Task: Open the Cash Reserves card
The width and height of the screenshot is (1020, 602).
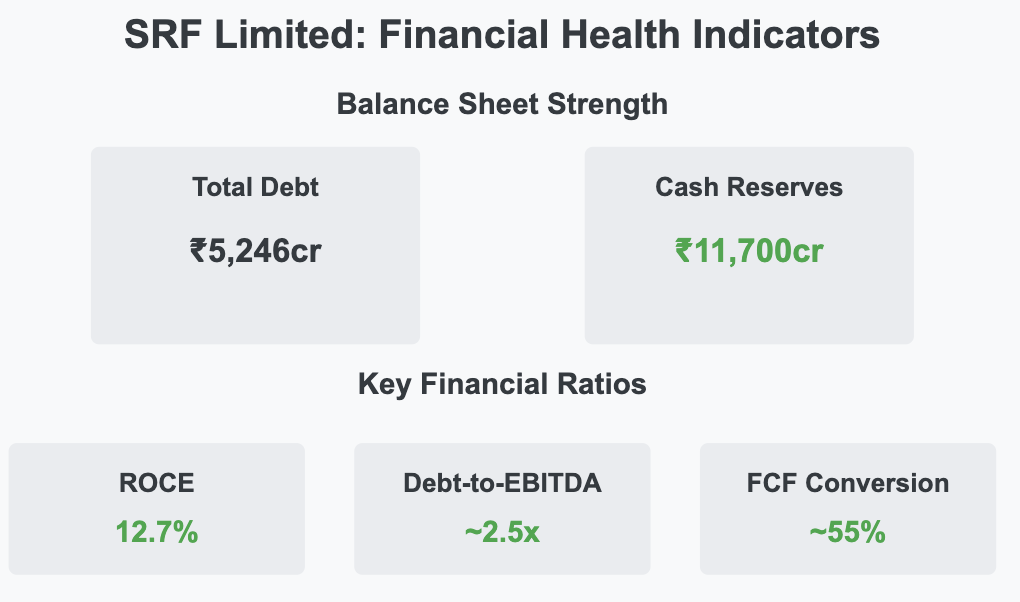Action: (749, 245)
